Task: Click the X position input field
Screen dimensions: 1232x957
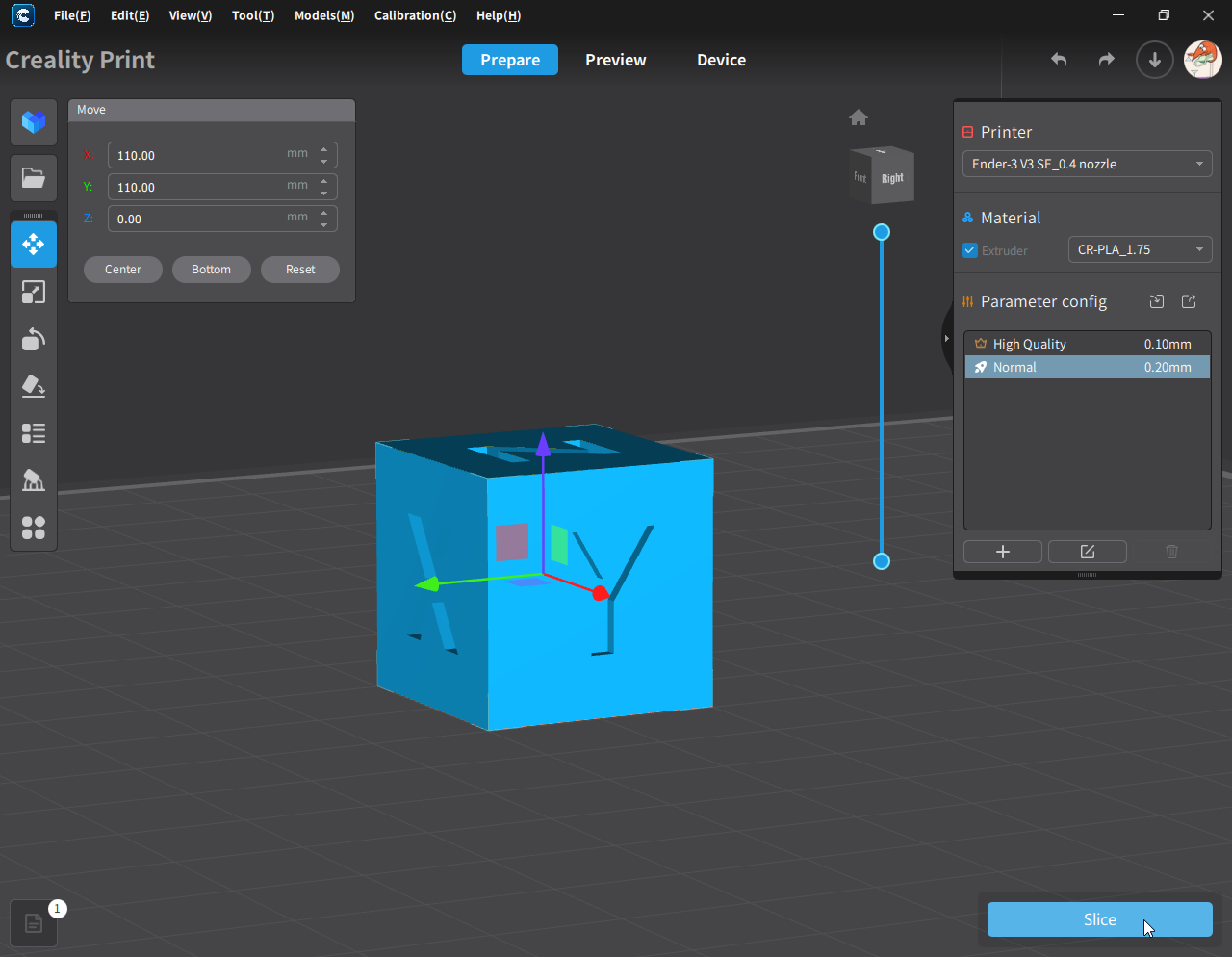Action: tap(222, 155)
